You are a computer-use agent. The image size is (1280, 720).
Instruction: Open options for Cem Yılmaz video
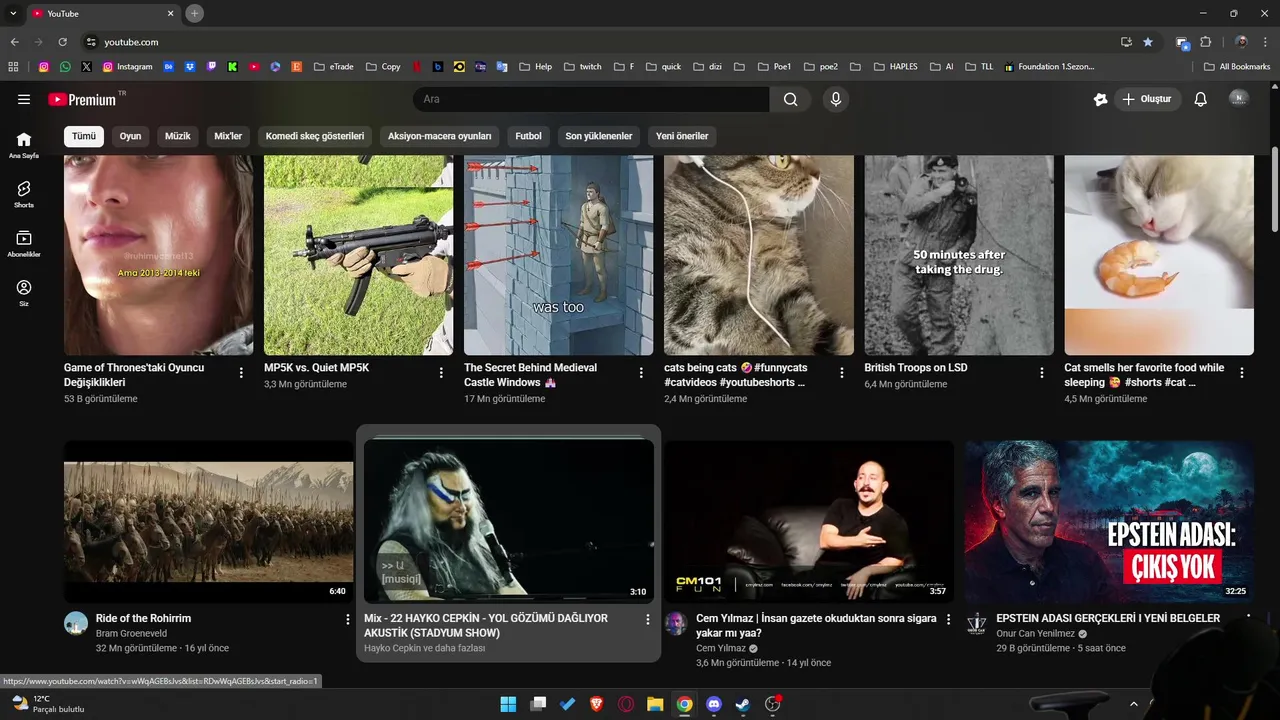[x=948, y=620]
